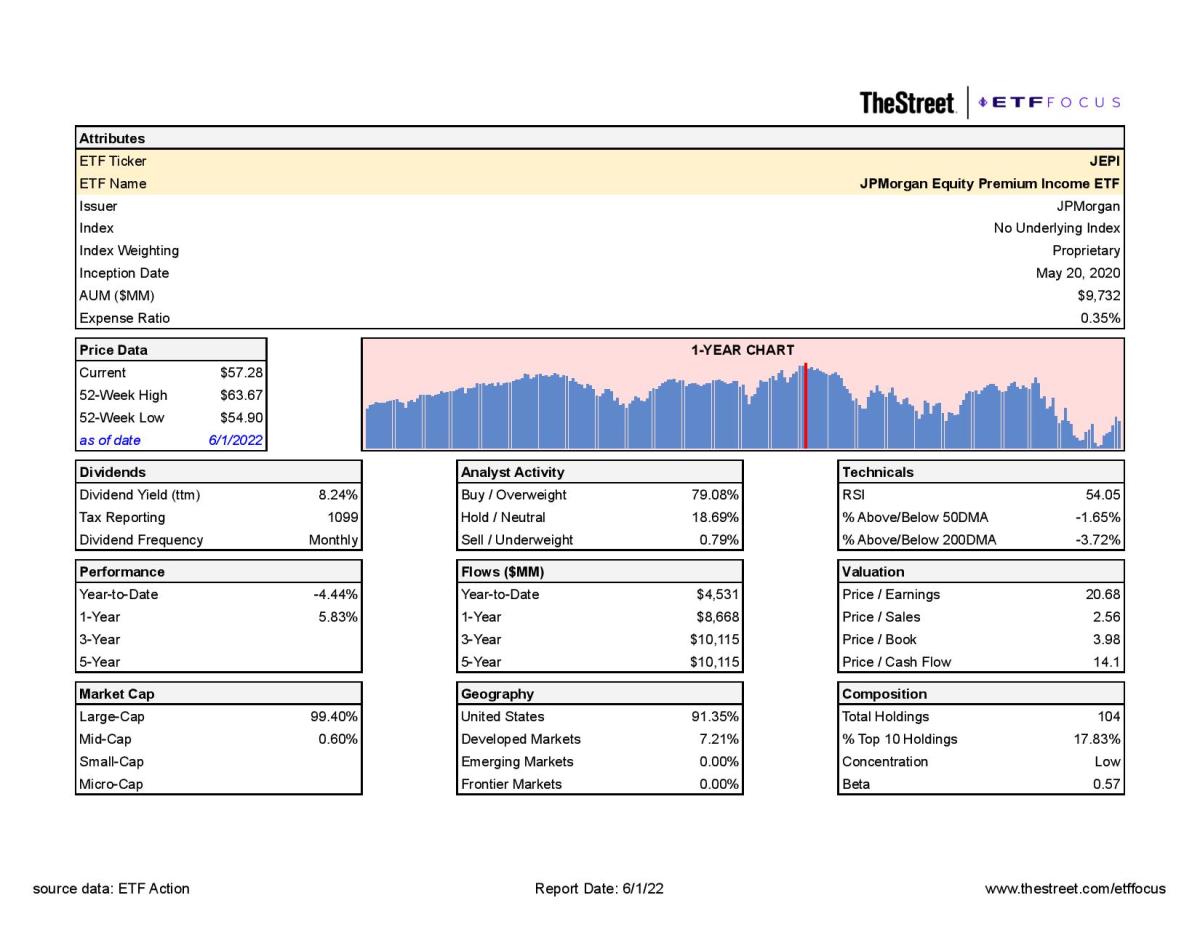The width and height of the screenshot is (1200, 927).
Task: Click the ETF Focus logo
Action: pyautogui.click(x=1049, y=102)
